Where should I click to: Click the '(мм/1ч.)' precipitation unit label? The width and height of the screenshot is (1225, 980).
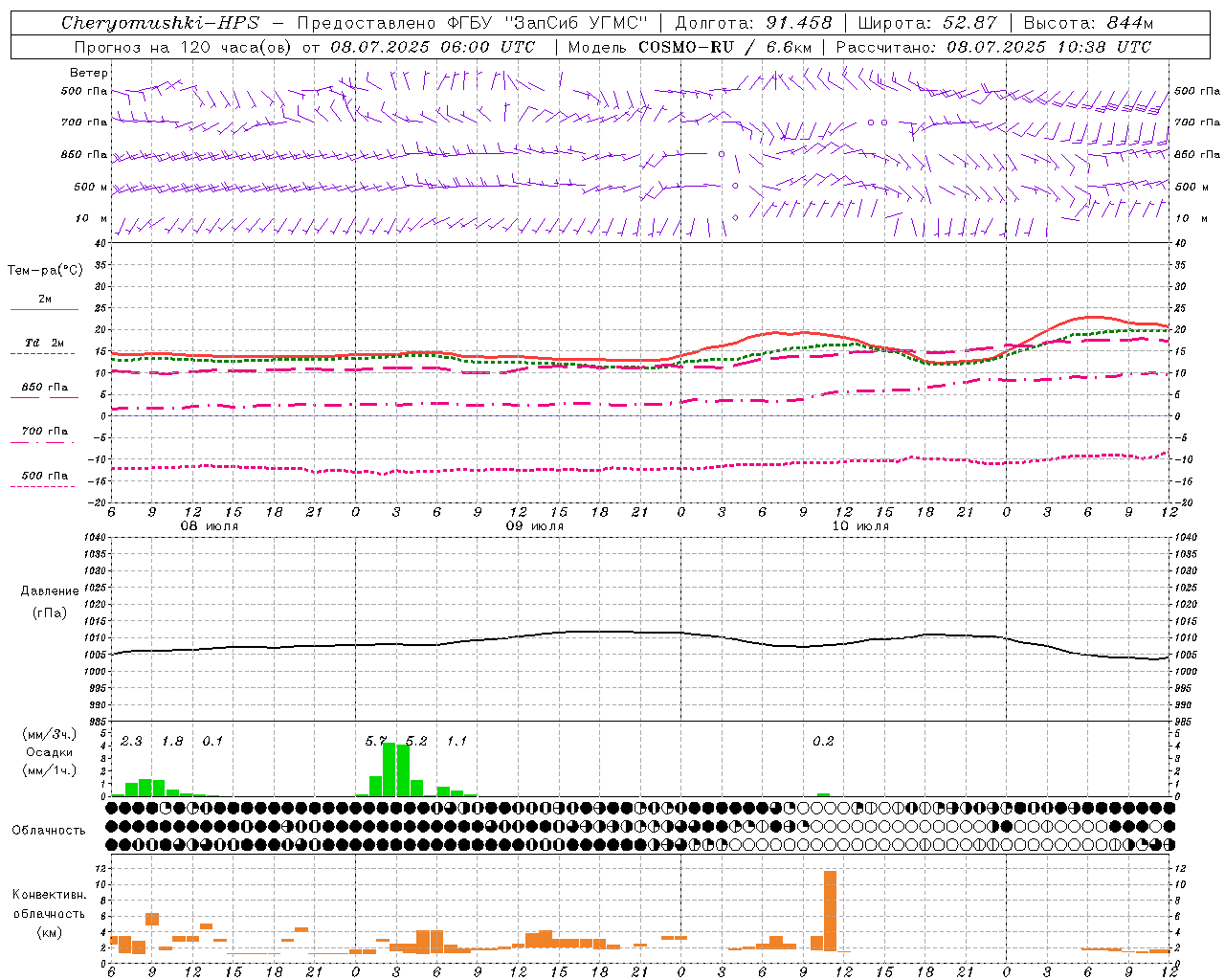50,769
